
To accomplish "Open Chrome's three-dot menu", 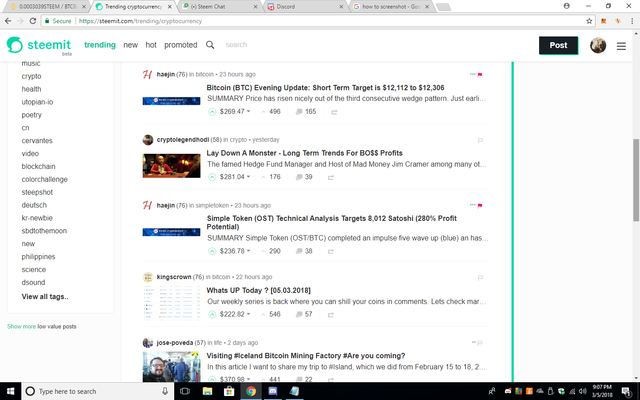I will (x=632, y=21).
